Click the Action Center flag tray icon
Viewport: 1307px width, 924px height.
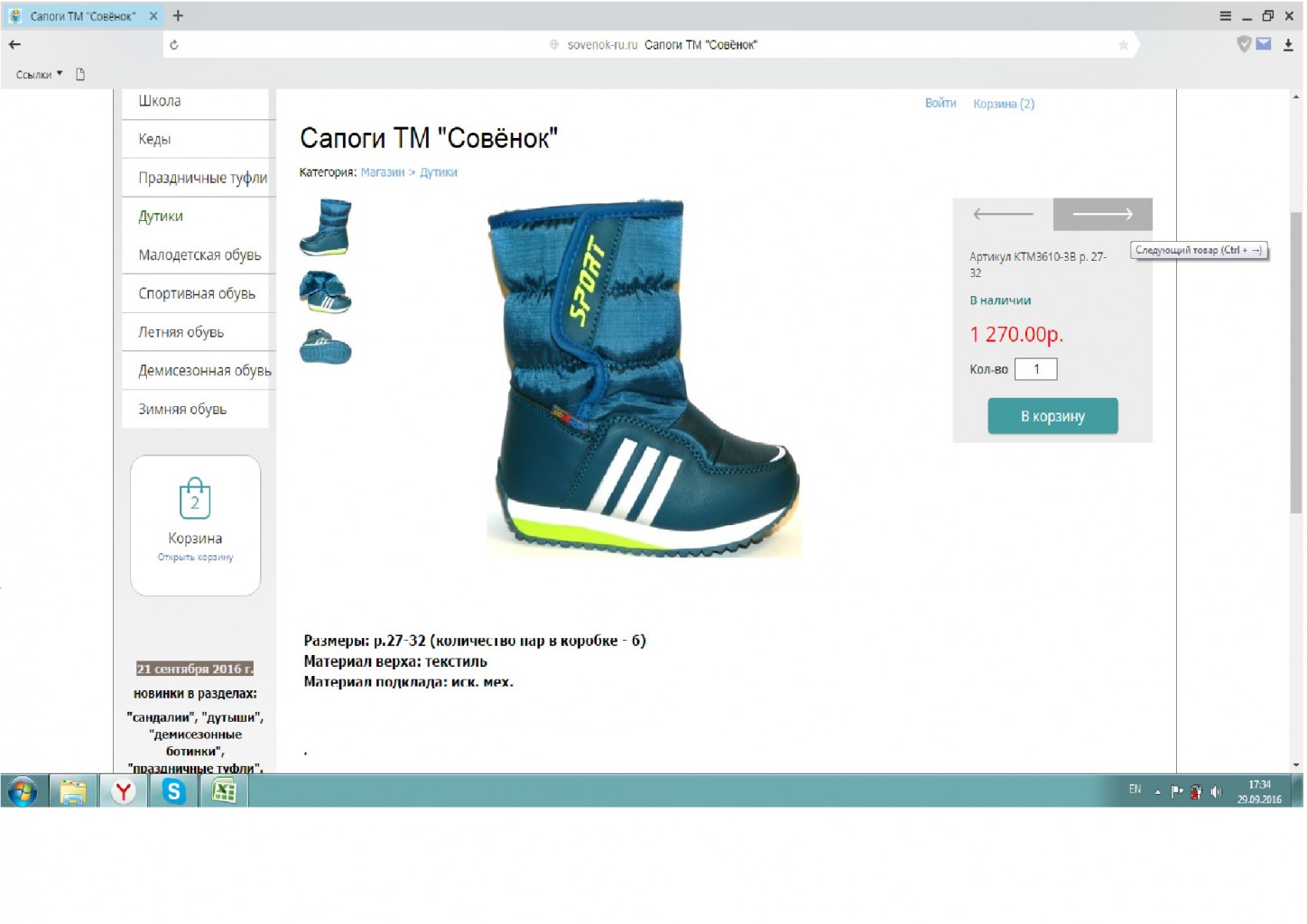[1177, 792]
